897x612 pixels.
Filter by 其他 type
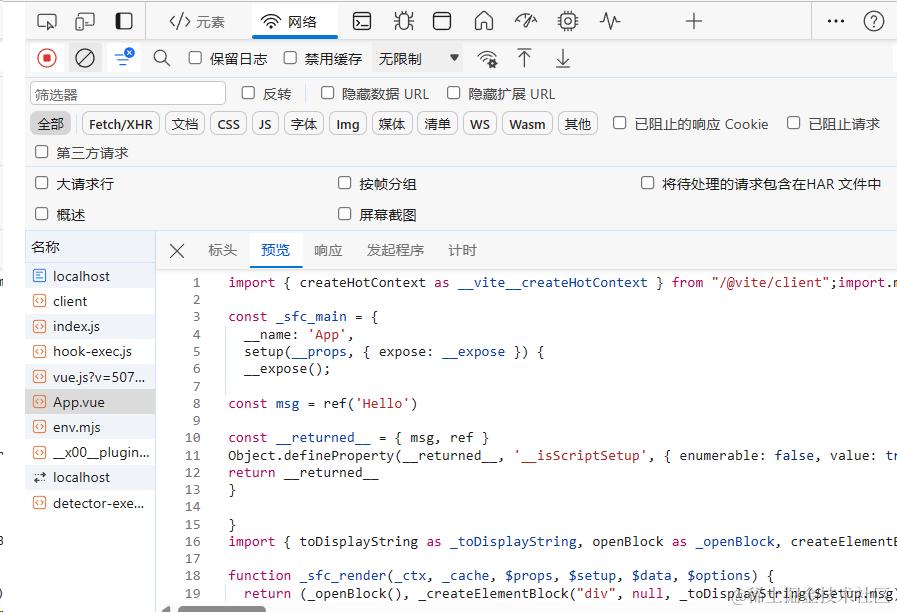click(578, 124)
